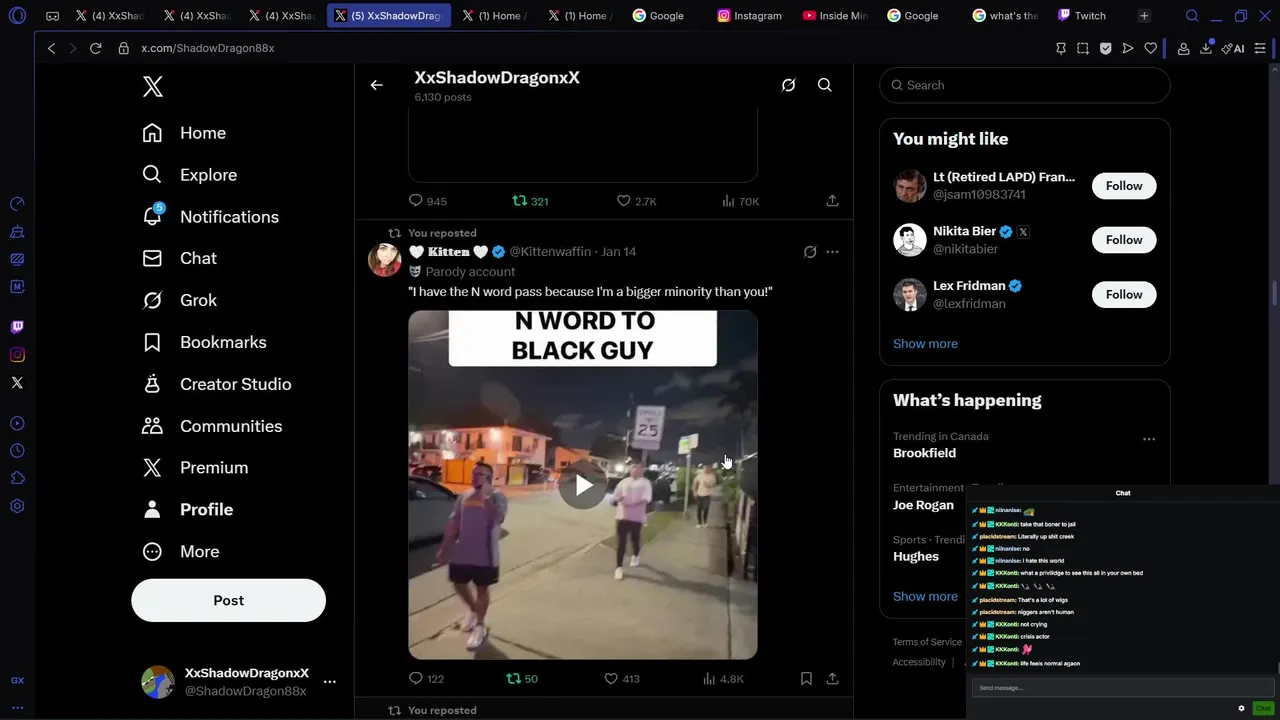
Task: Open chat settings gear in Chat overlay
Action: click(x=1241, y=708)
